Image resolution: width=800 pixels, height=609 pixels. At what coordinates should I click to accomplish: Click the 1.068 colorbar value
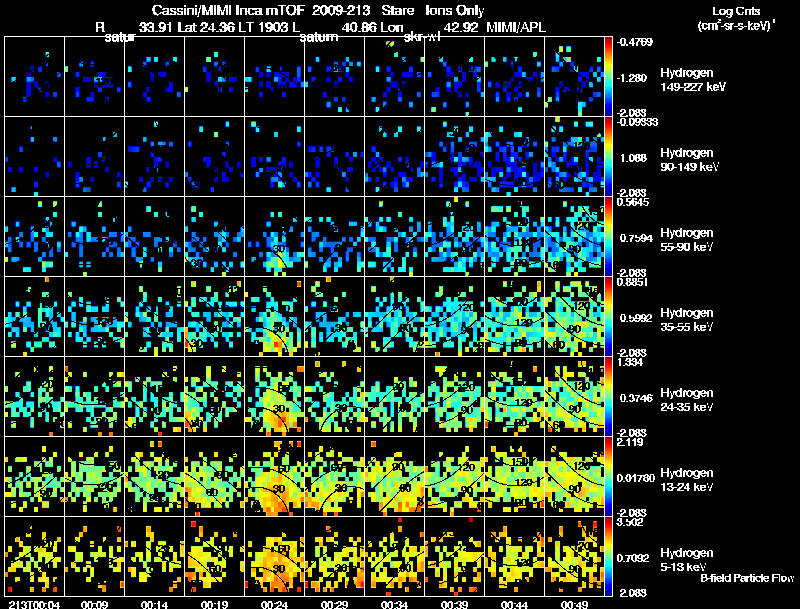(x=633, y=158)
